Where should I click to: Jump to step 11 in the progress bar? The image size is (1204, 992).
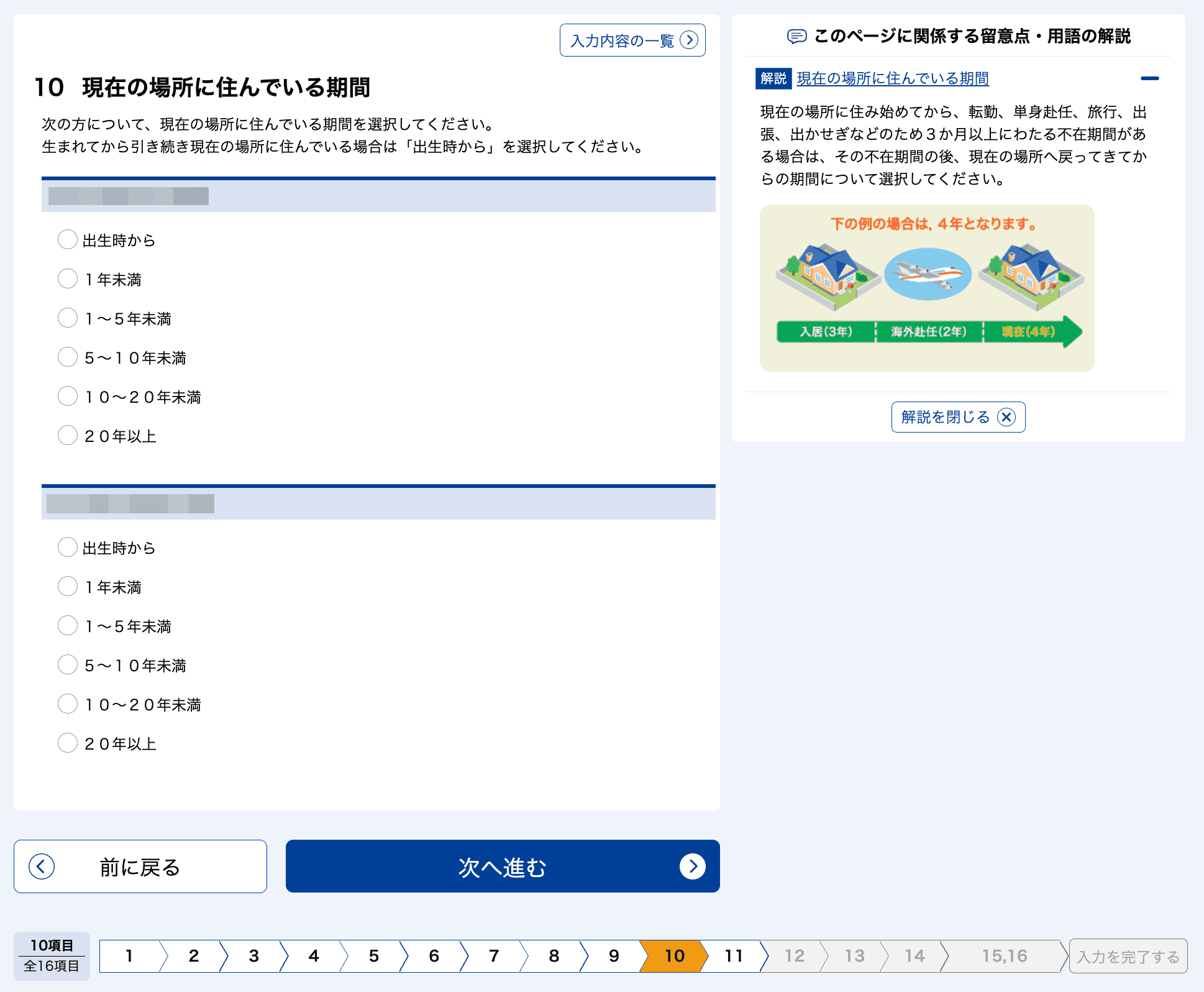[x=733, y=956]
